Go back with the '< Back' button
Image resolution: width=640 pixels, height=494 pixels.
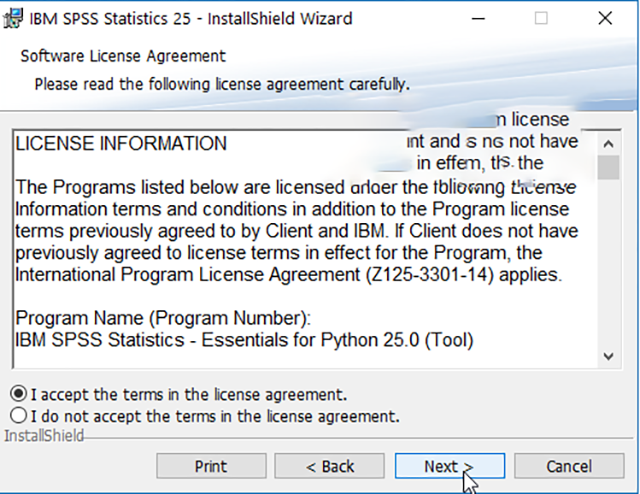329,466
